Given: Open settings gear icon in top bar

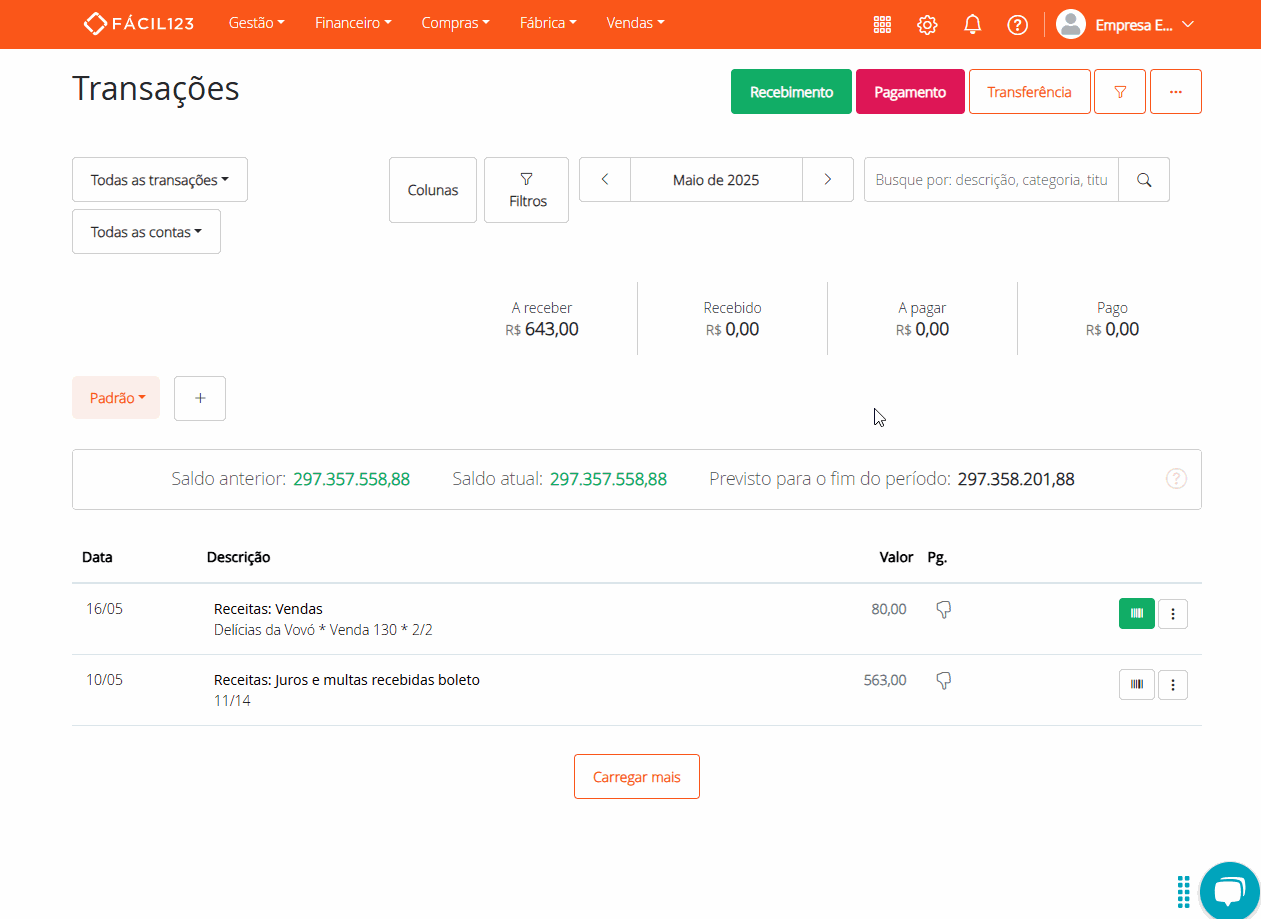Looking at the screenshot, I should [x=927, y=25].
